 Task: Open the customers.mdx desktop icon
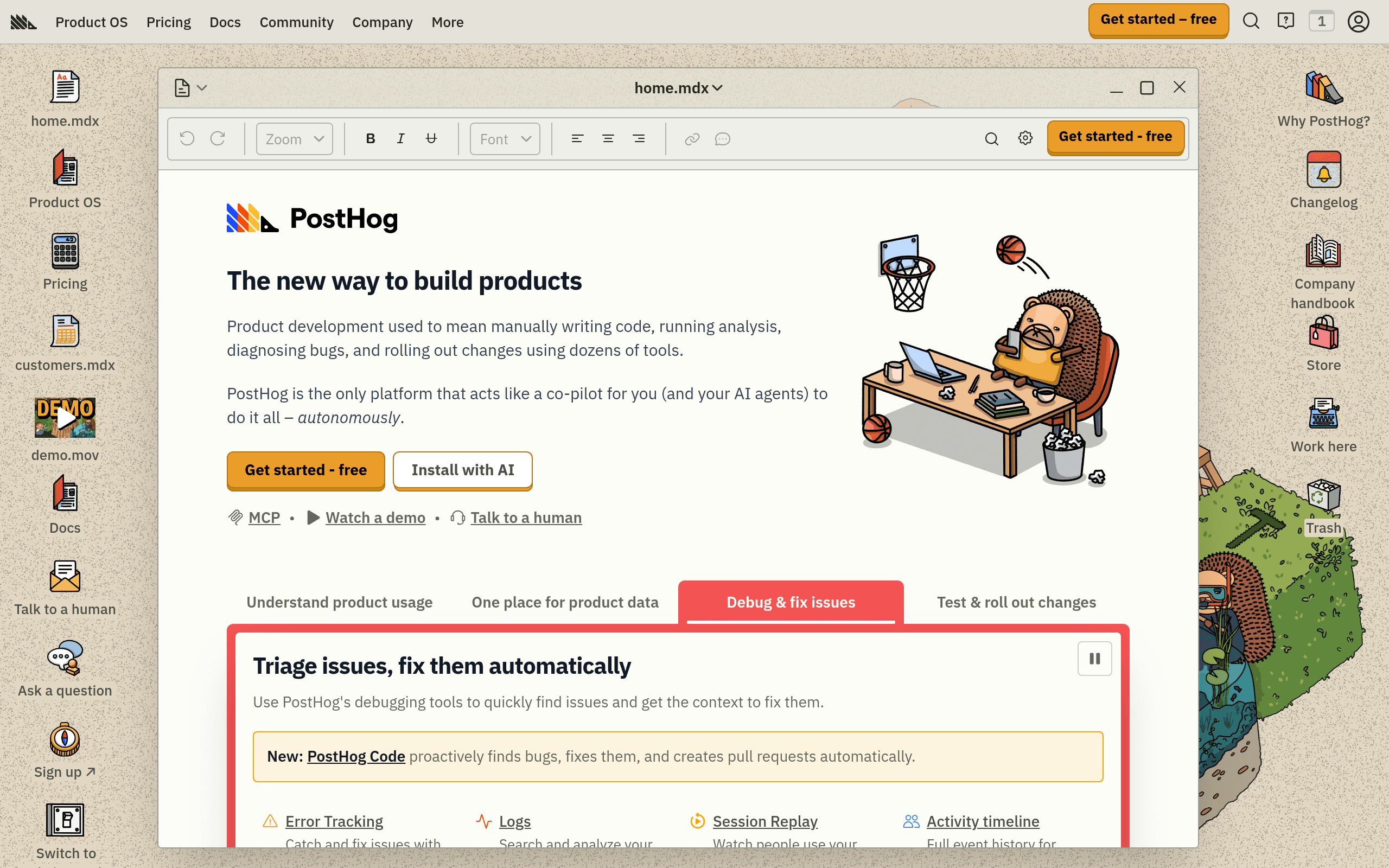(x=65, y=331)
